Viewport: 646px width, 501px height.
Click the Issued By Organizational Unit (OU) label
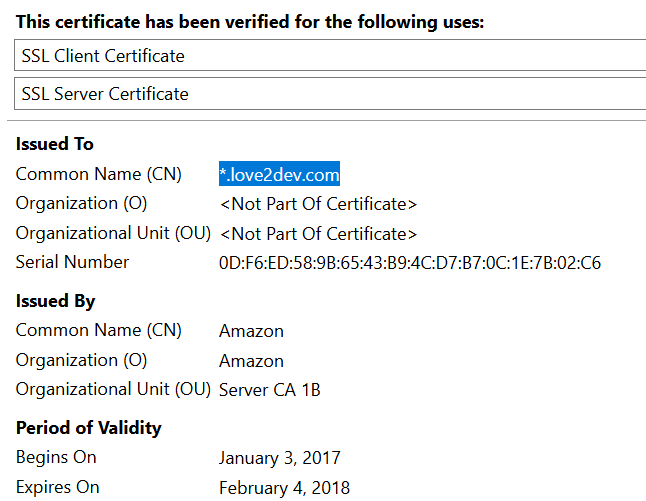tap(112, 389)
